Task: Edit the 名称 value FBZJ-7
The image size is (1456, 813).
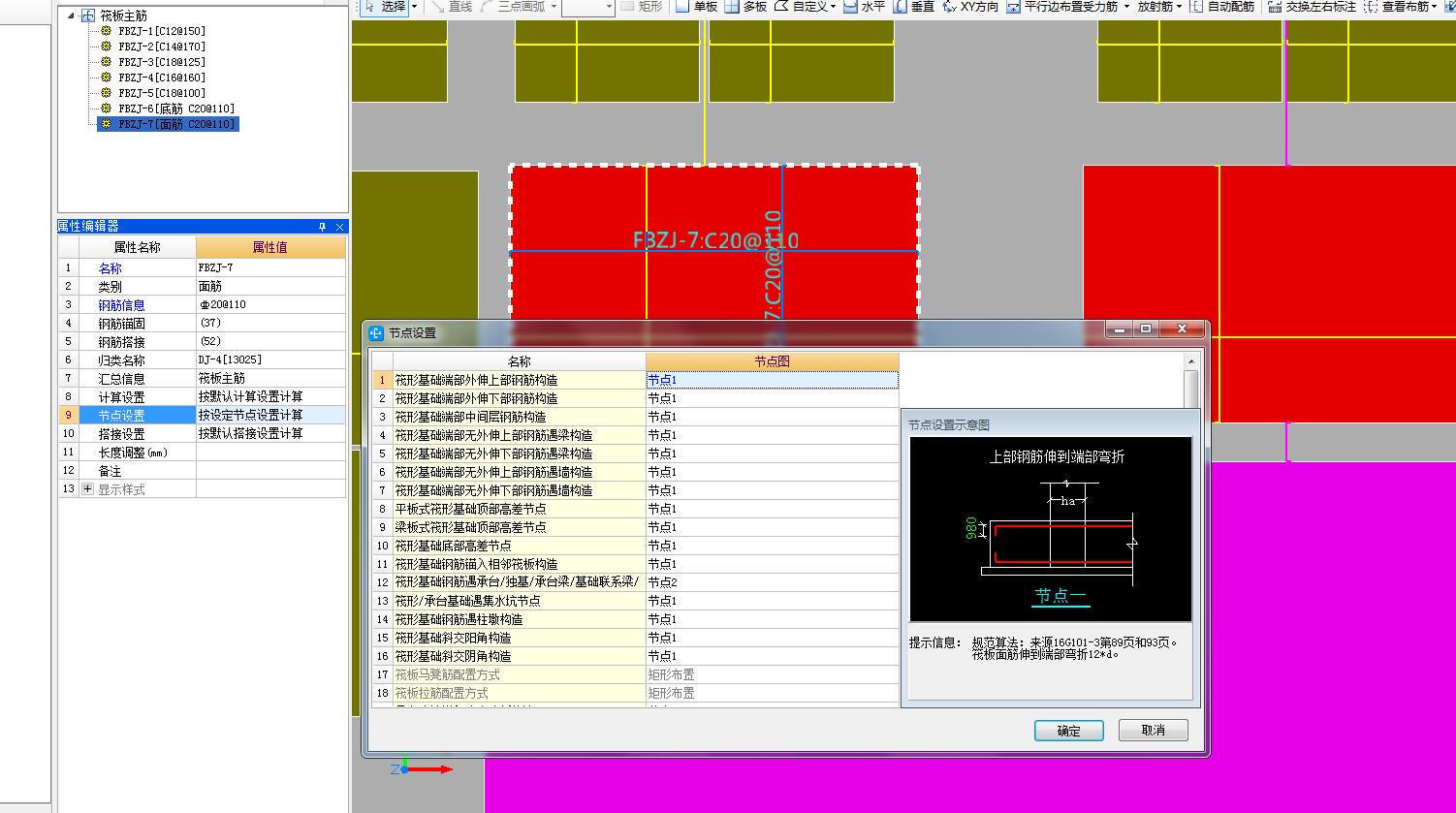Action: click(270, 268)
